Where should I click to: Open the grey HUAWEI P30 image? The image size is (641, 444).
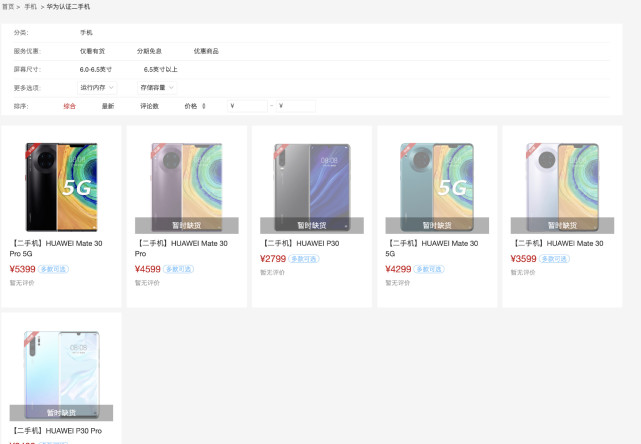[x=312, y=187]
